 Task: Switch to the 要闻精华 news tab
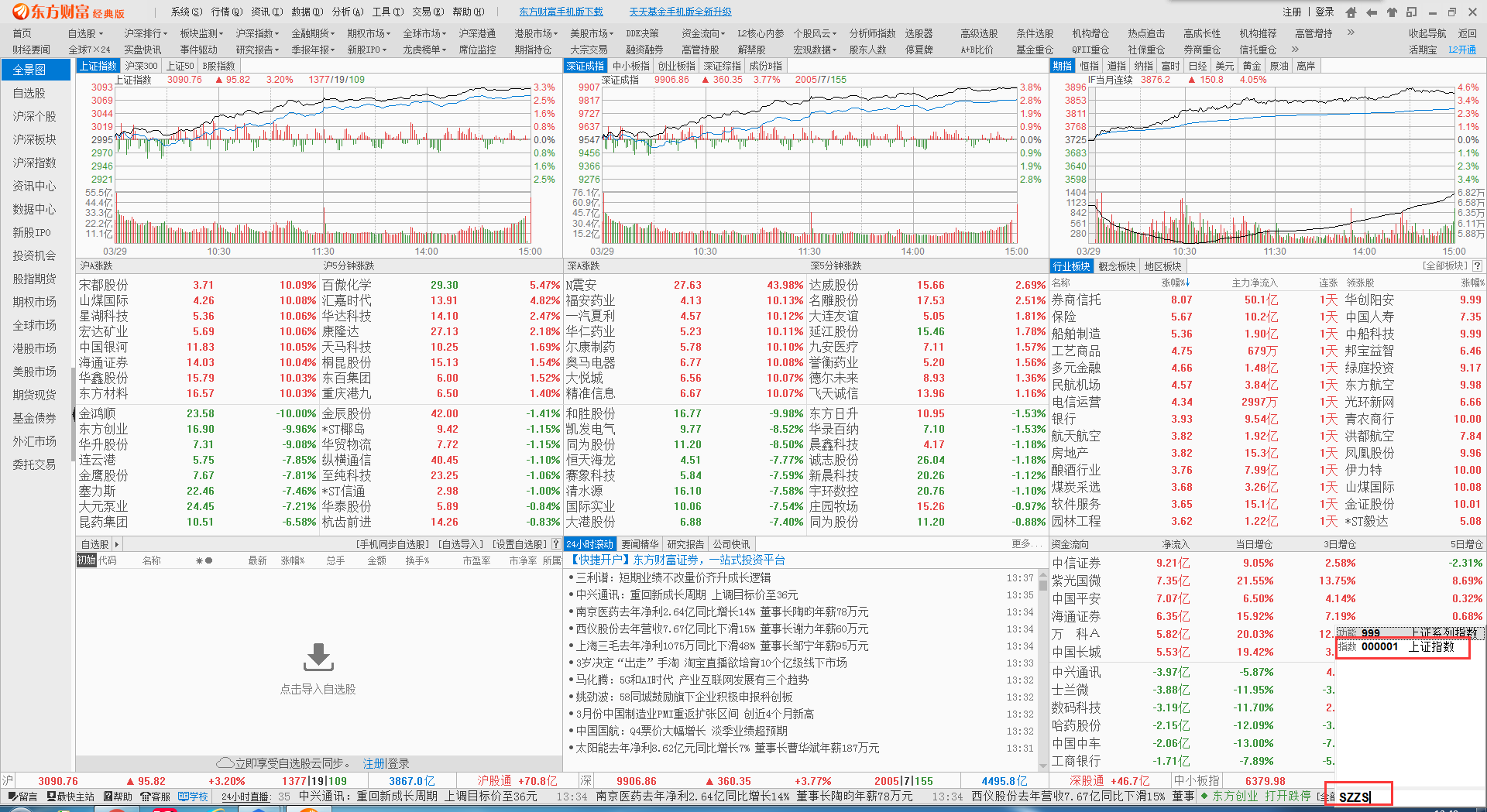[x=640, y=544]
